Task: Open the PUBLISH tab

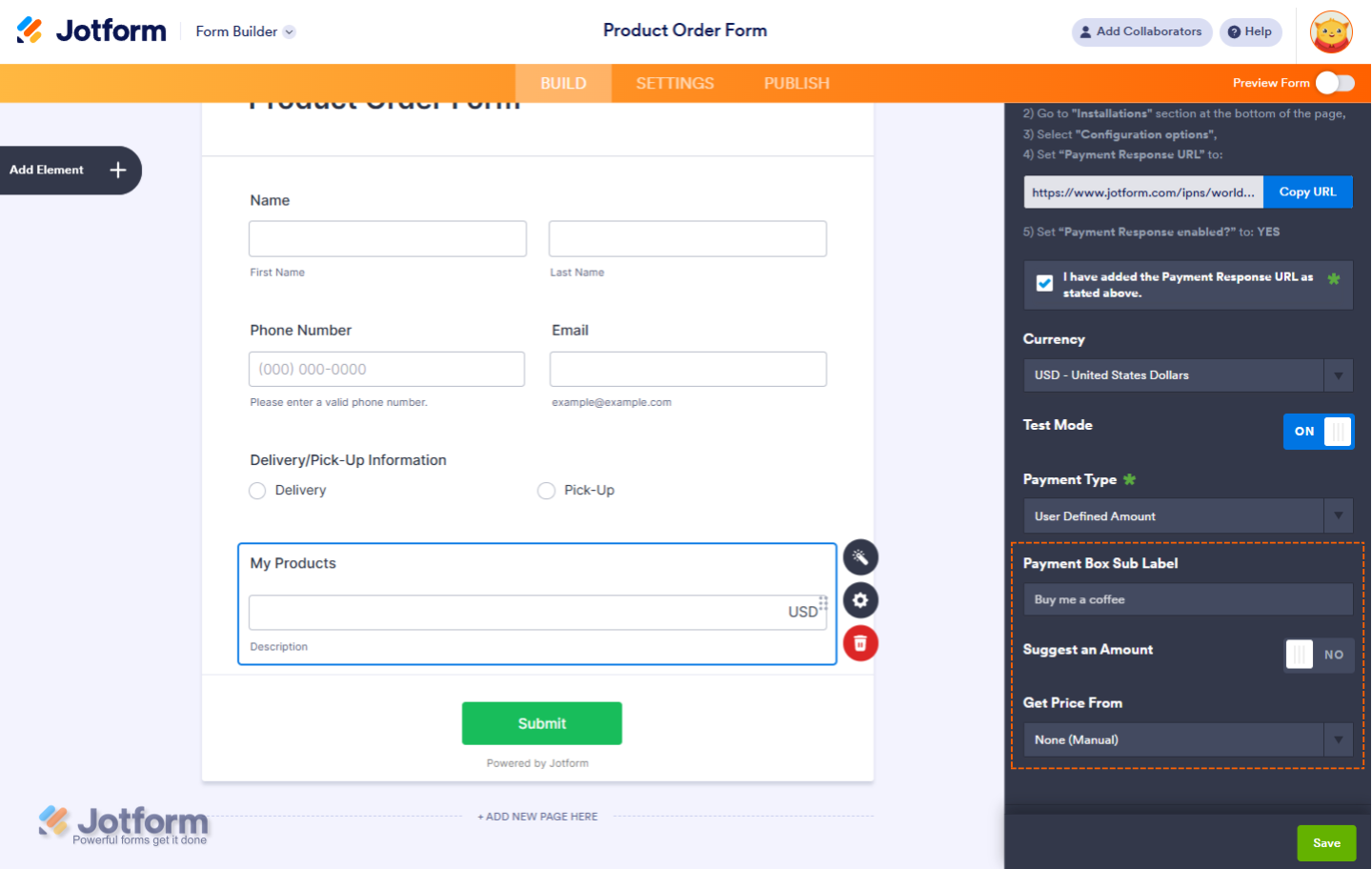Action: coord(797,83)
